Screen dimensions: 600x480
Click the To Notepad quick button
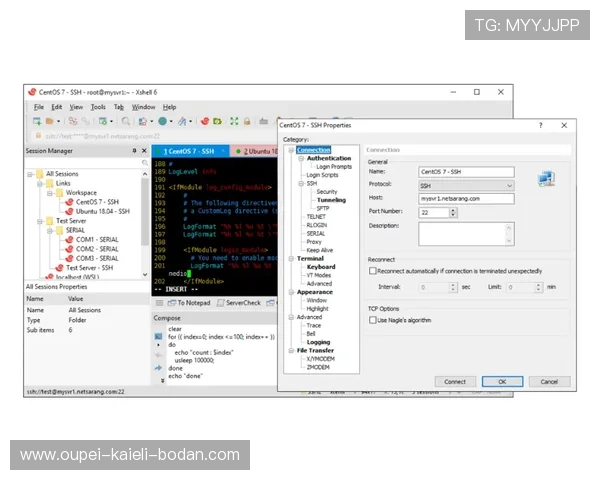[189, 303]
